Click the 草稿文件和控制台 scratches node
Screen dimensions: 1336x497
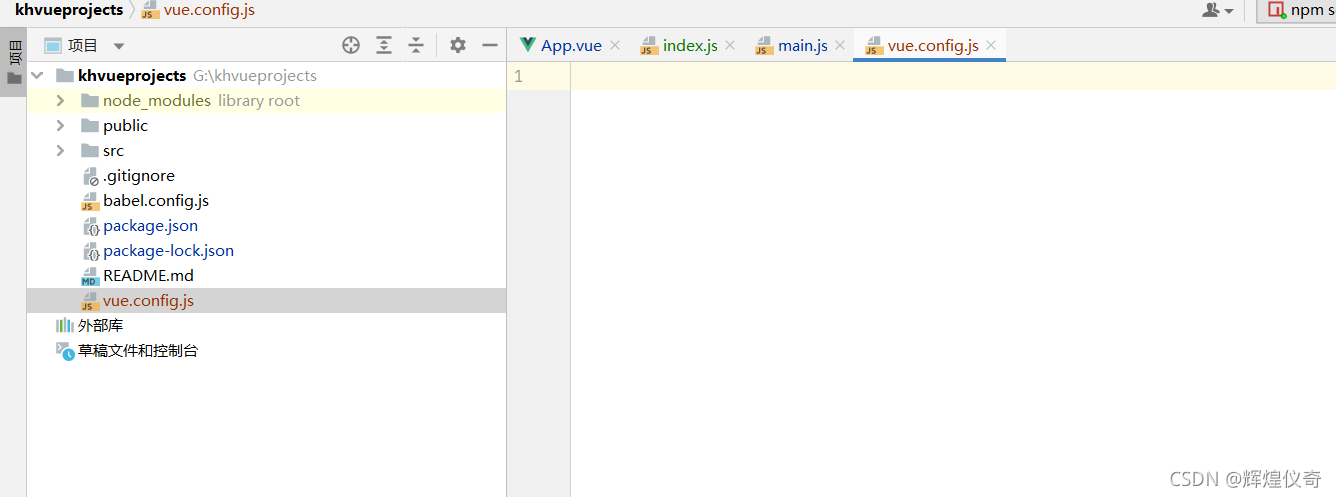tap(138, 351)
